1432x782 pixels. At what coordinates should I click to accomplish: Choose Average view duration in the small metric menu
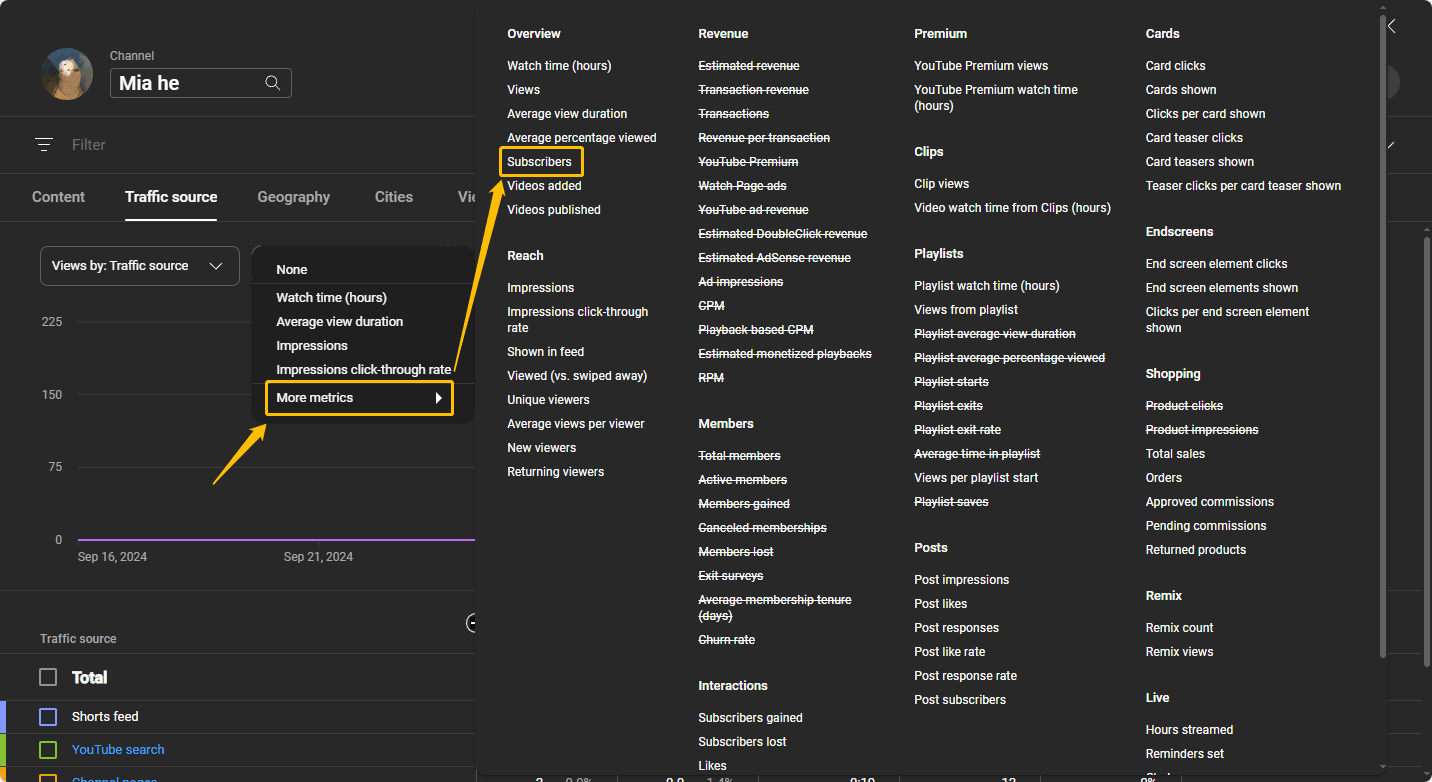tap(340, 322)
